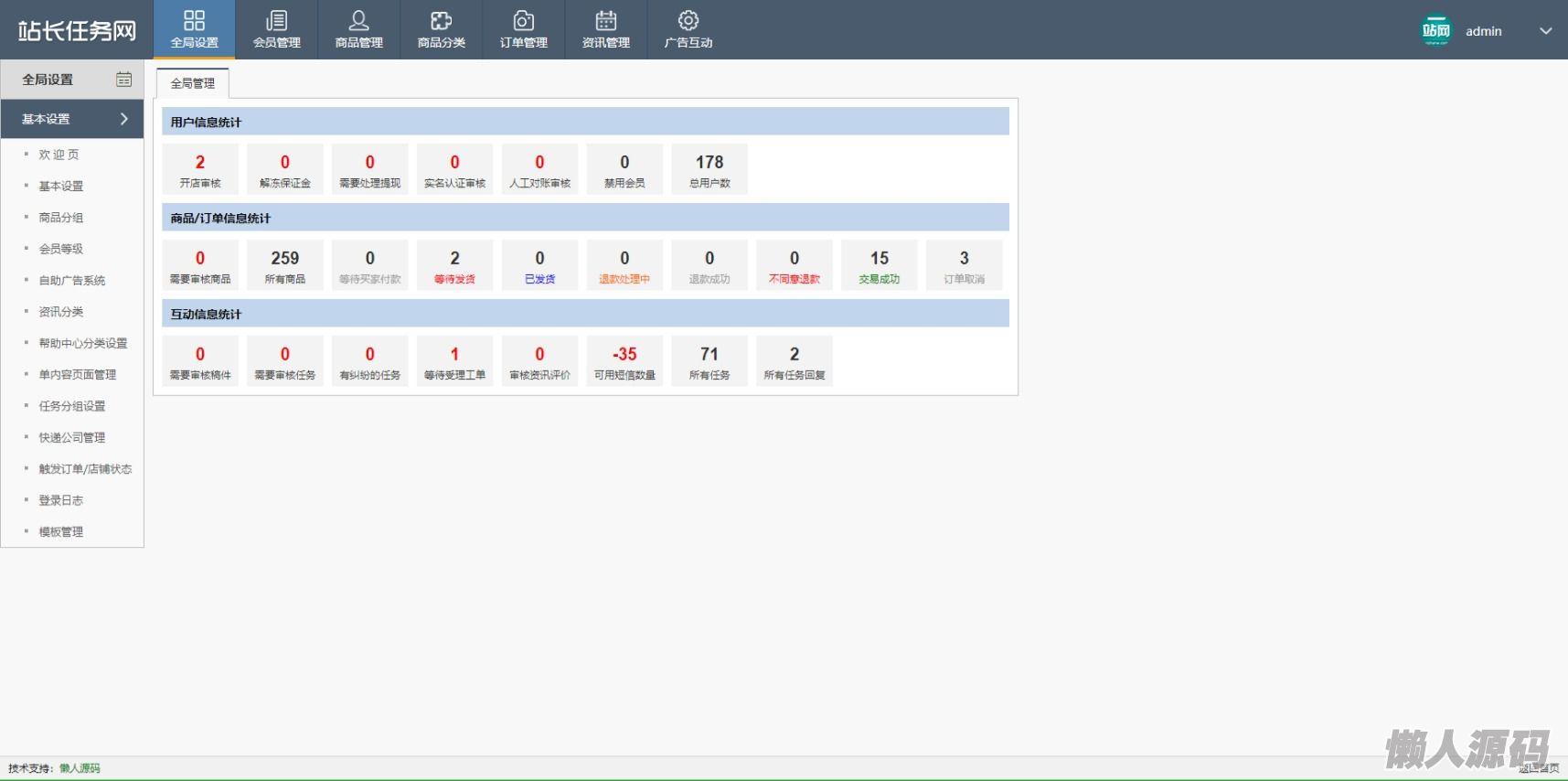Switch to the 全局管理 tab

[x=192, y=83]
